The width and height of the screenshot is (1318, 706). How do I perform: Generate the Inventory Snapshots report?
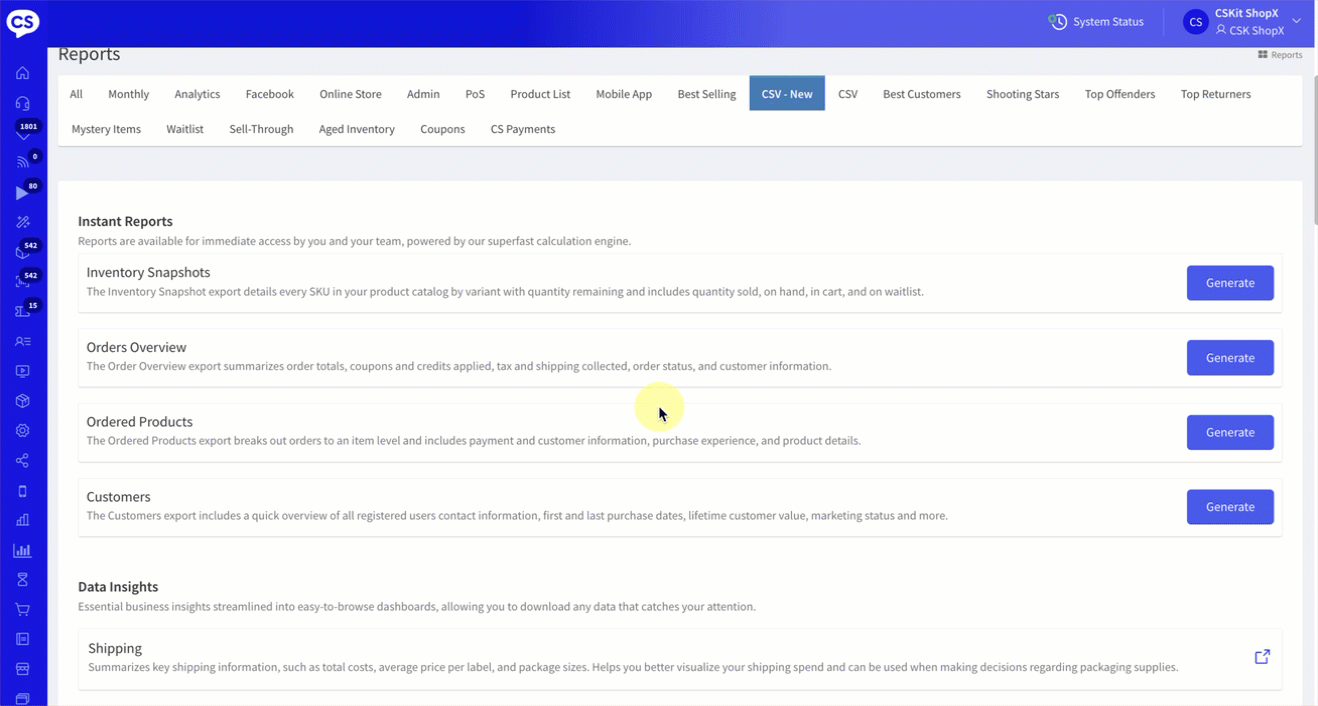pos(1229,283)
